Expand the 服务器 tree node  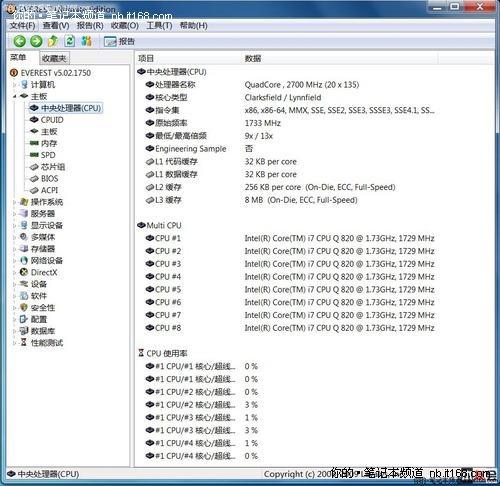[x=14, y=214]
